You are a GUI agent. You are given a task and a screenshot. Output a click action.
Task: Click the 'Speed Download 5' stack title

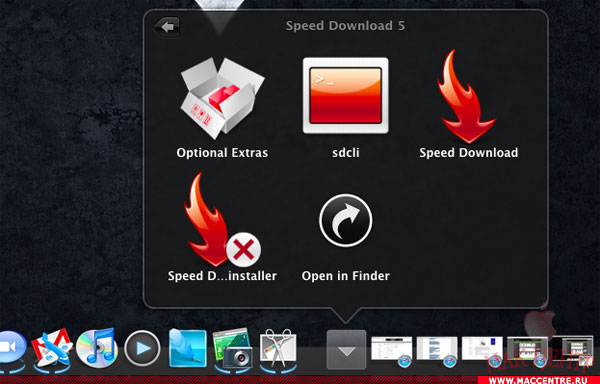point(345,26)
